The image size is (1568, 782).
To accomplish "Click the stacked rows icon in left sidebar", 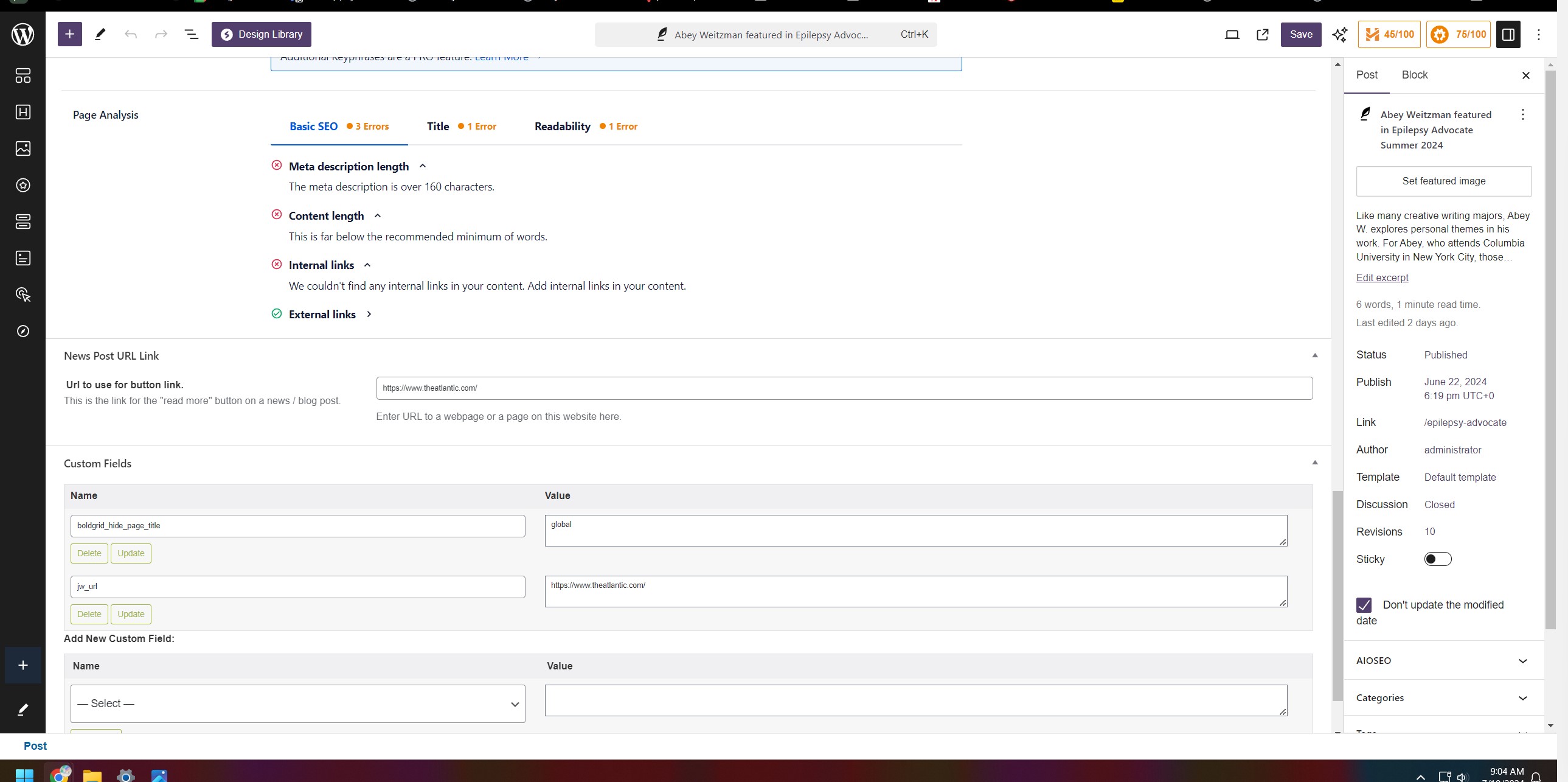I will tap(23, 222).
